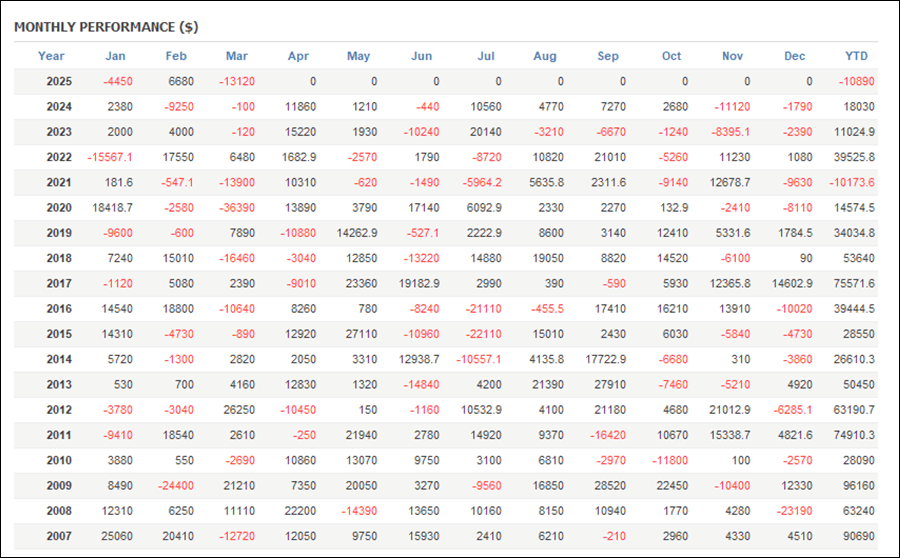Screen dimensions: 900x558
Task: Click the Jun column header
Action: point(421,56)
